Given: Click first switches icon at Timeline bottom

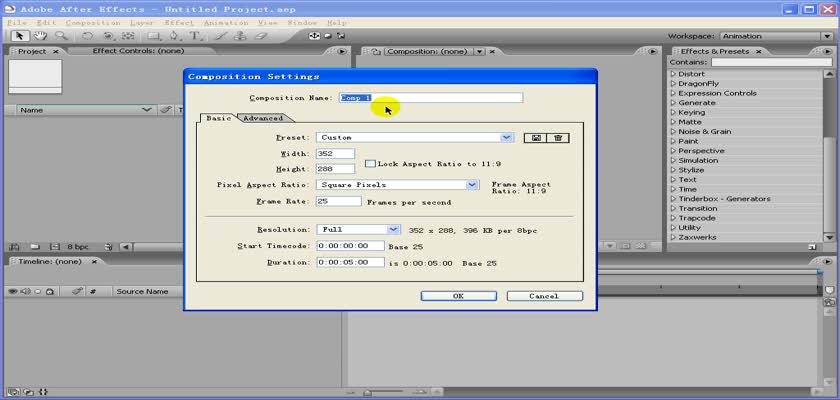Looking at the screenshot, I should coord(14,392).
